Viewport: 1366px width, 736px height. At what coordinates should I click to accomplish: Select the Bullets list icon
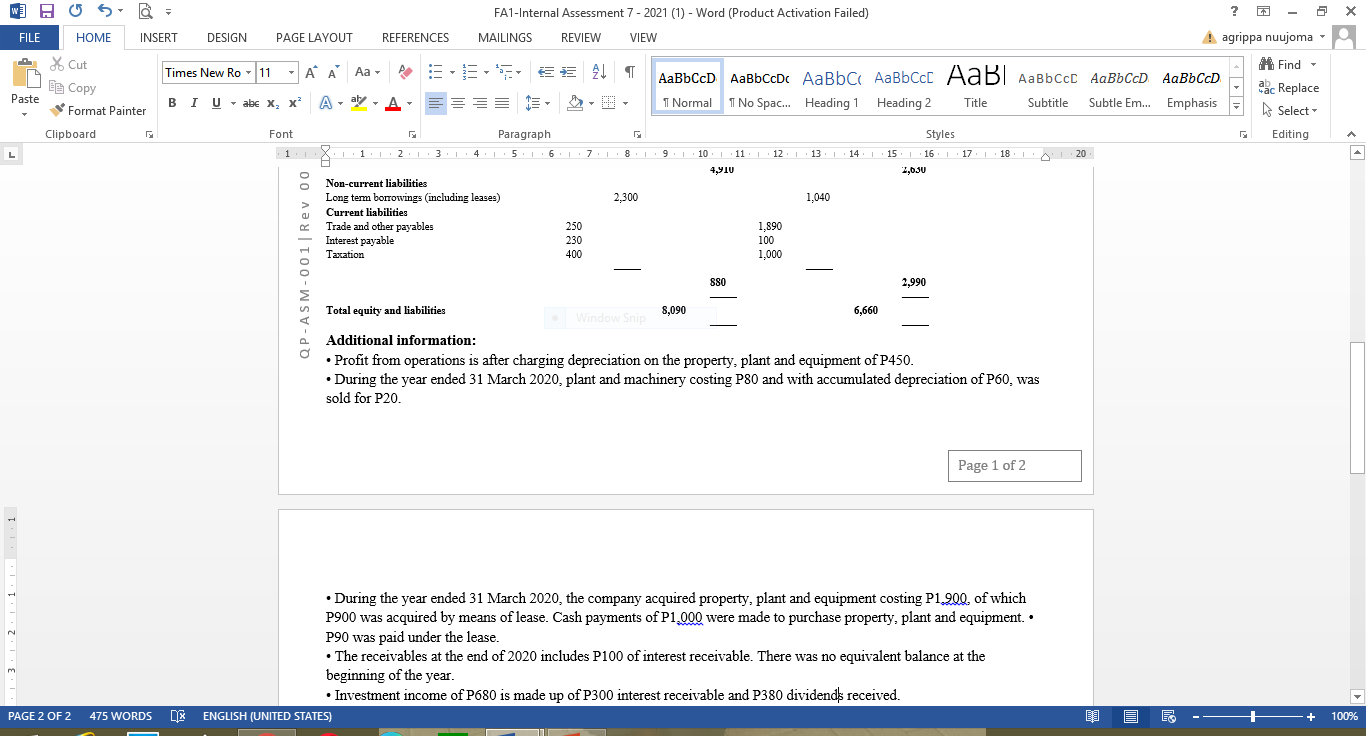pos(434,71)
